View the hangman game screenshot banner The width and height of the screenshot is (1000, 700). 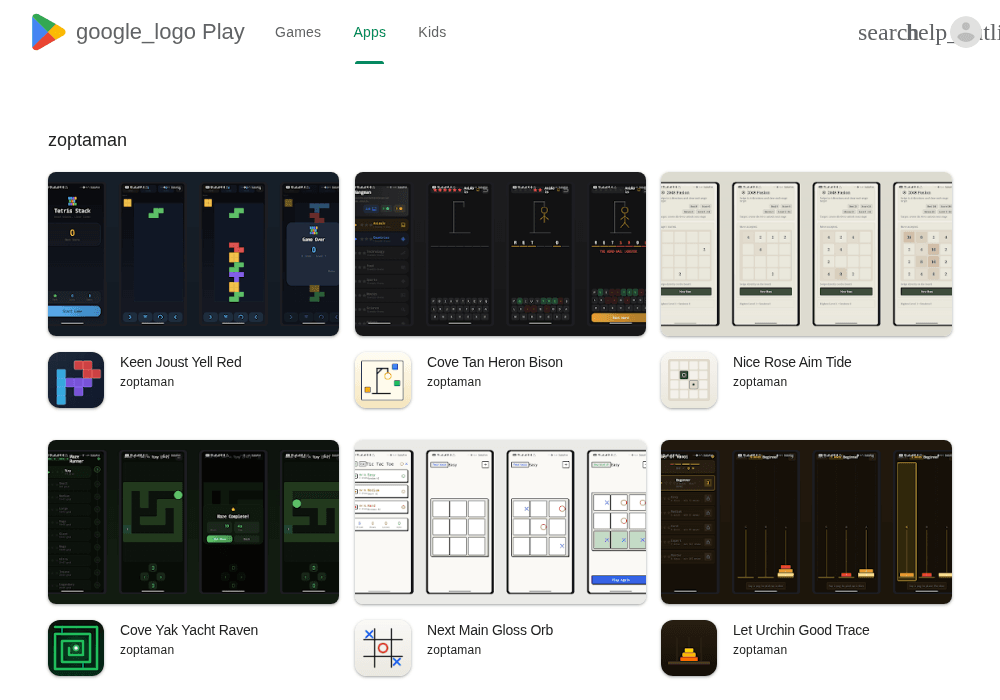click(x=500, y=254)
